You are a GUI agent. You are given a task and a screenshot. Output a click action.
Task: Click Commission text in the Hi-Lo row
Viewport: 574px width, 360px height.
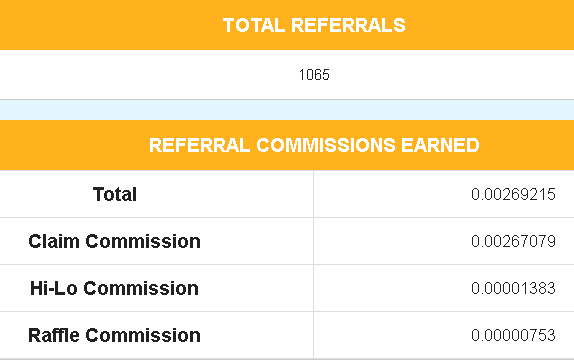click(x=141, y=288)
